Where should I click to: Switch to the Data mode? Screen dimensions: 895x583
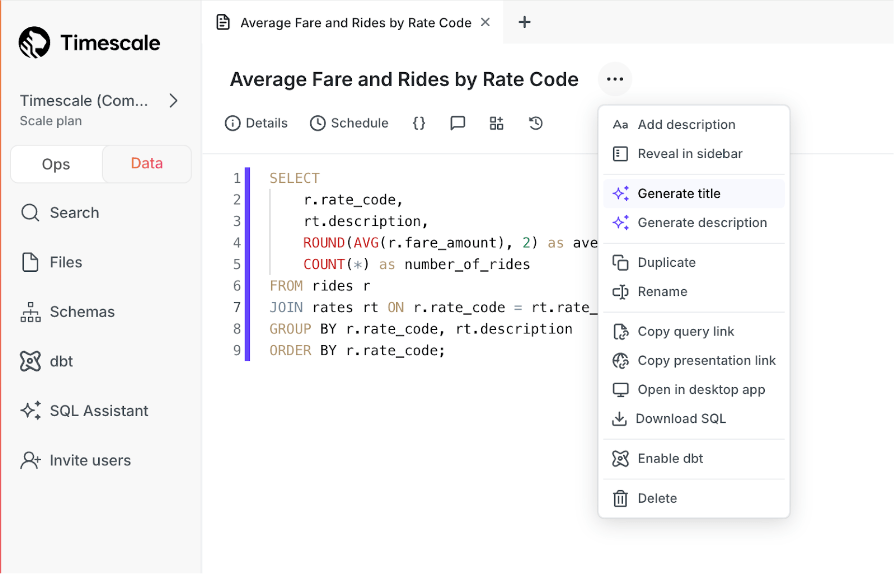pyautogui.click(x=146, y=164)
